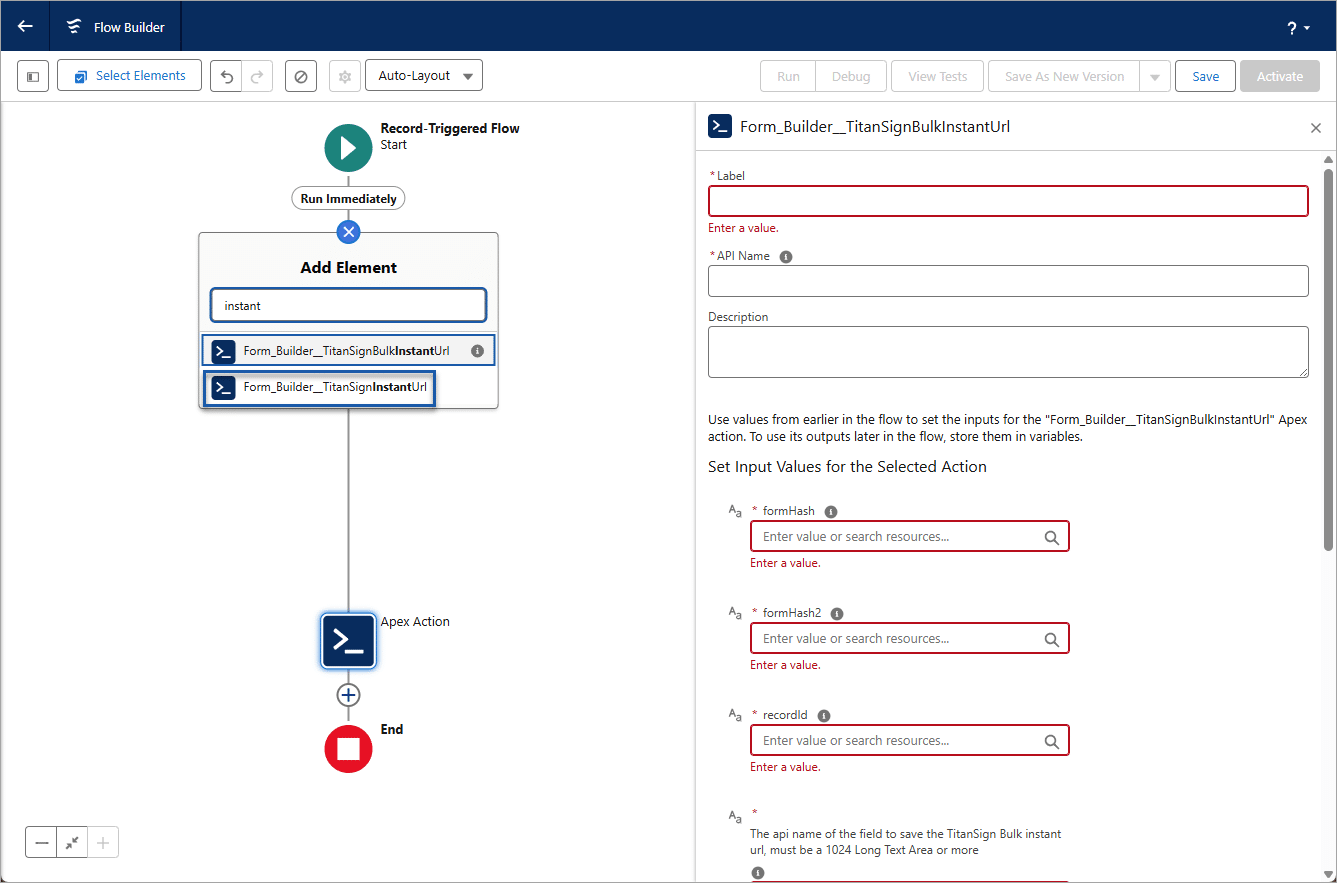Image resolution: width=1337 pixels, height=883 pixels.
Task: Click the settings gear icon in toolbar
Action: click(x=345, y=76)
